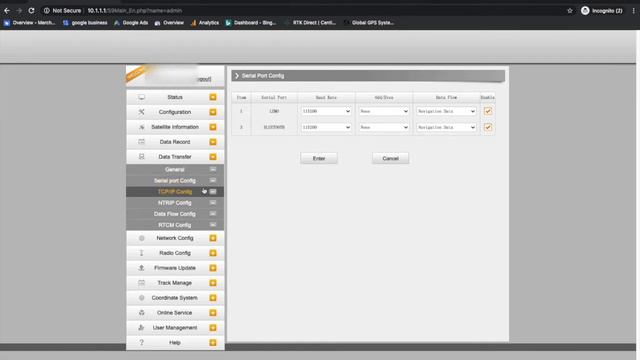This screenshot has height=360, width=640.
Task: Expand Radio Config with orange plus icon
Action: point(213,253)
